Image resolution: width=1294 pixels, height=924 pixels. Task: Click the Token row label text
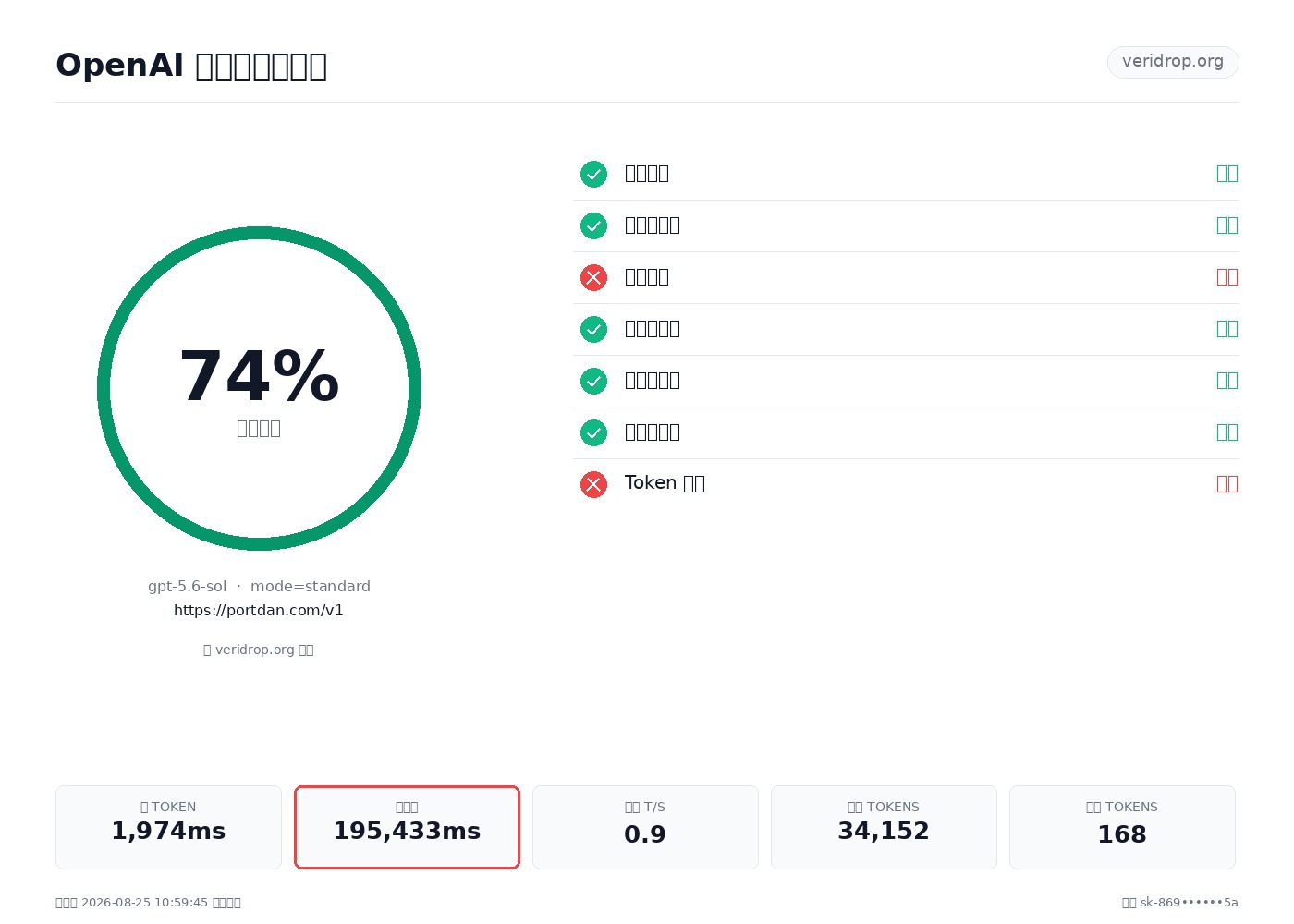pyautogui.click(x=665, y=483)
